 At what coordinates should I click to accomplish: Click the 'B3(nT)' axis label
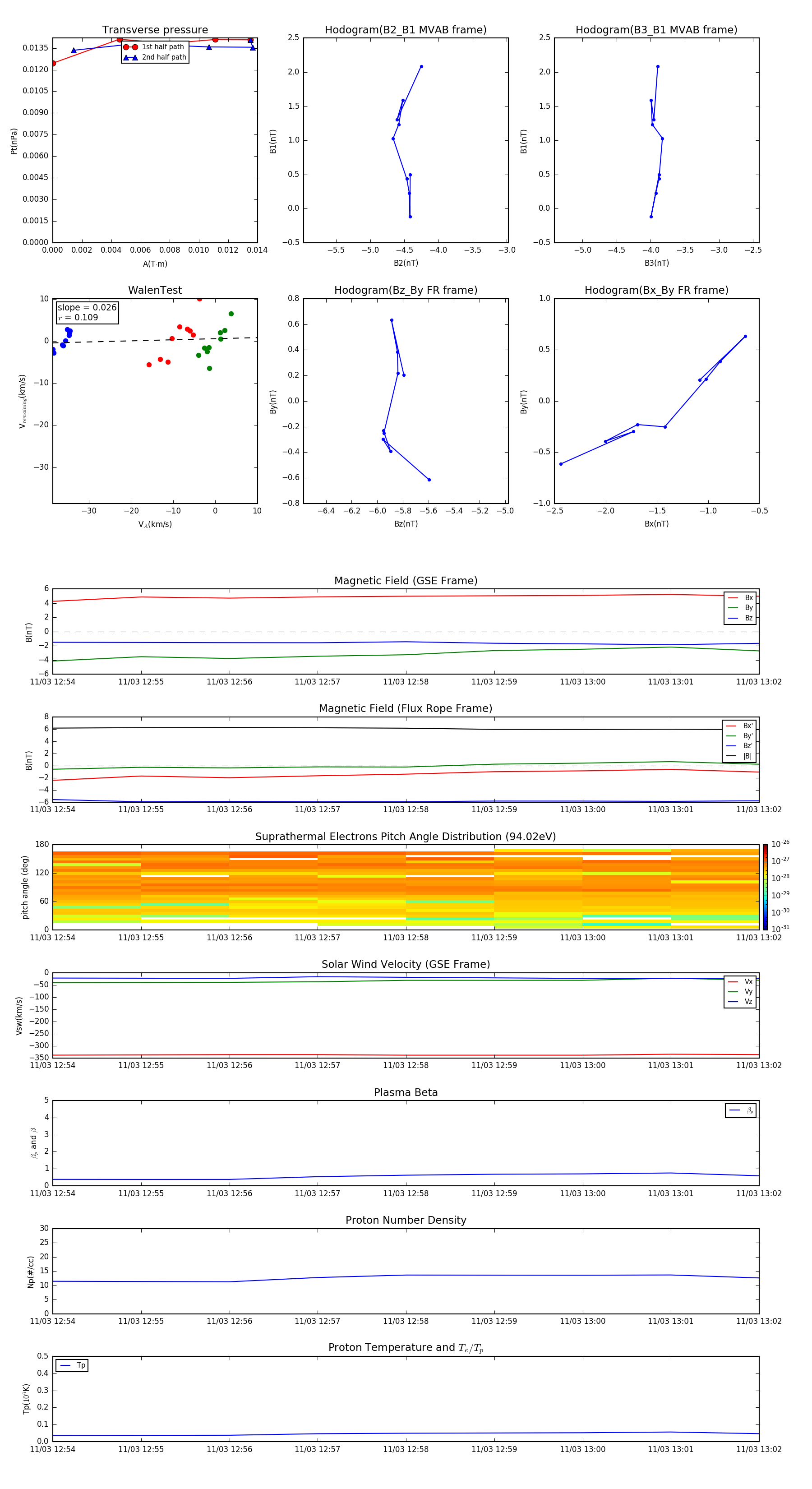[656, 263]
